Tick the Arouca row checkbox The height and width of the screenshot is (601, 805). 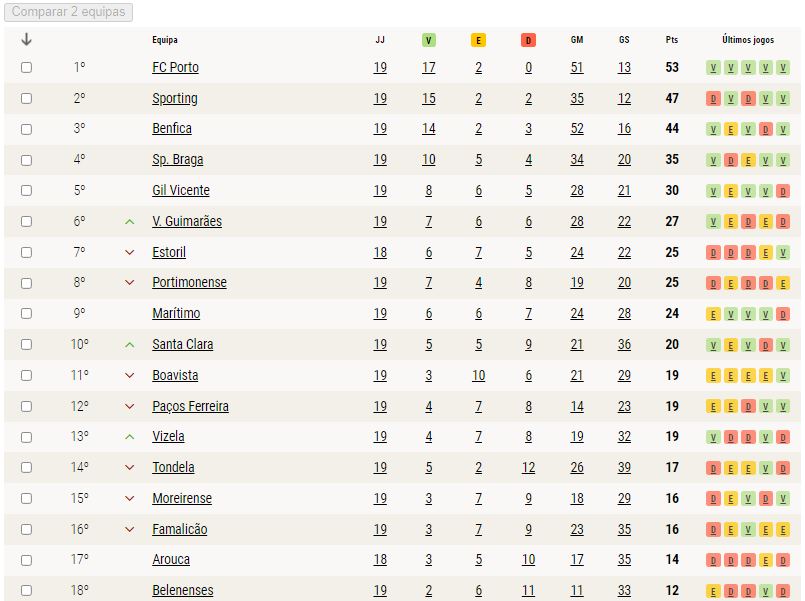click(x=27, y=560)
